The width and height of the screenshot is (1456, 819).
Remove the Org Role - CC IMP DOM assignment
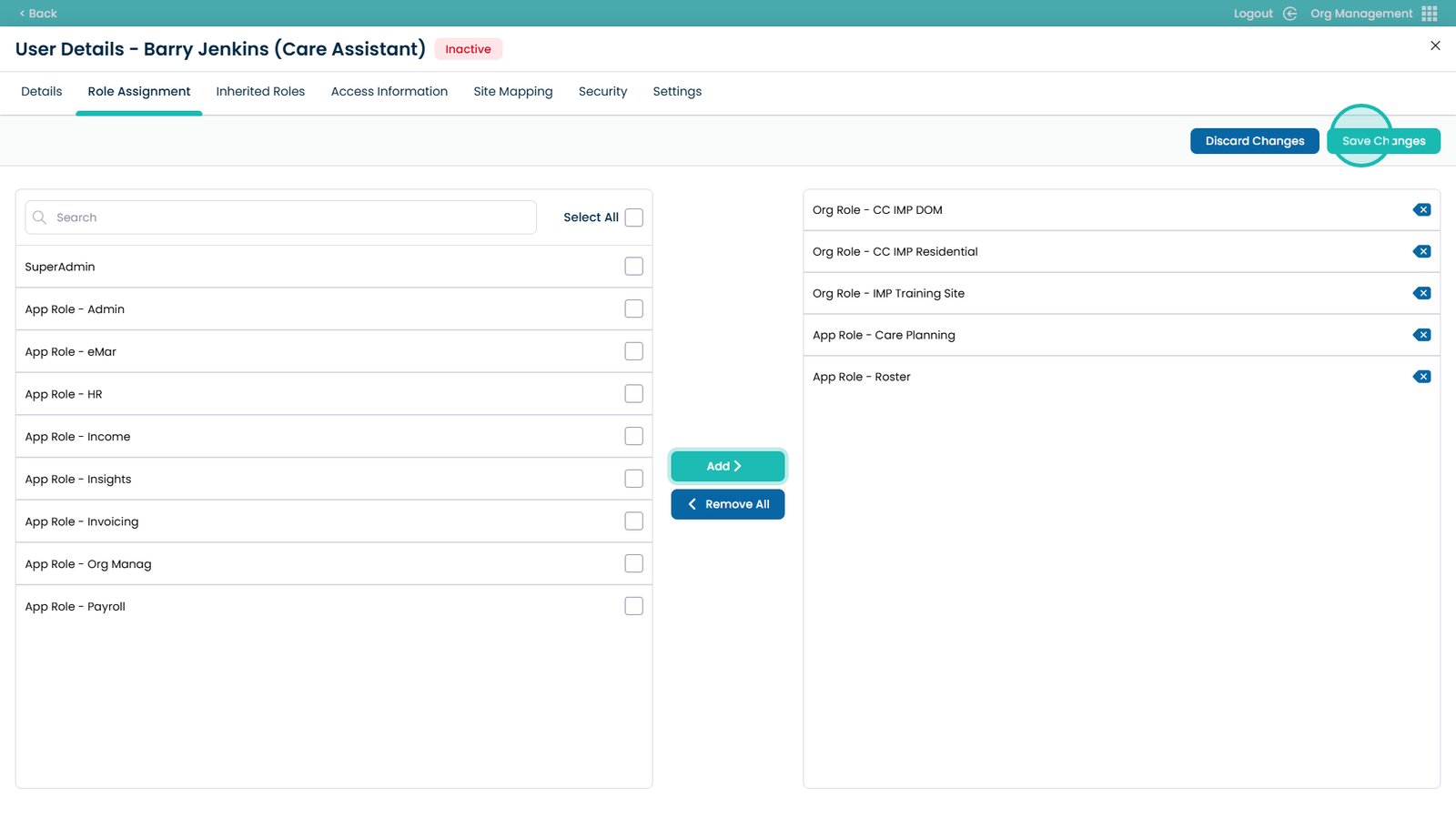click(1421, 210)
